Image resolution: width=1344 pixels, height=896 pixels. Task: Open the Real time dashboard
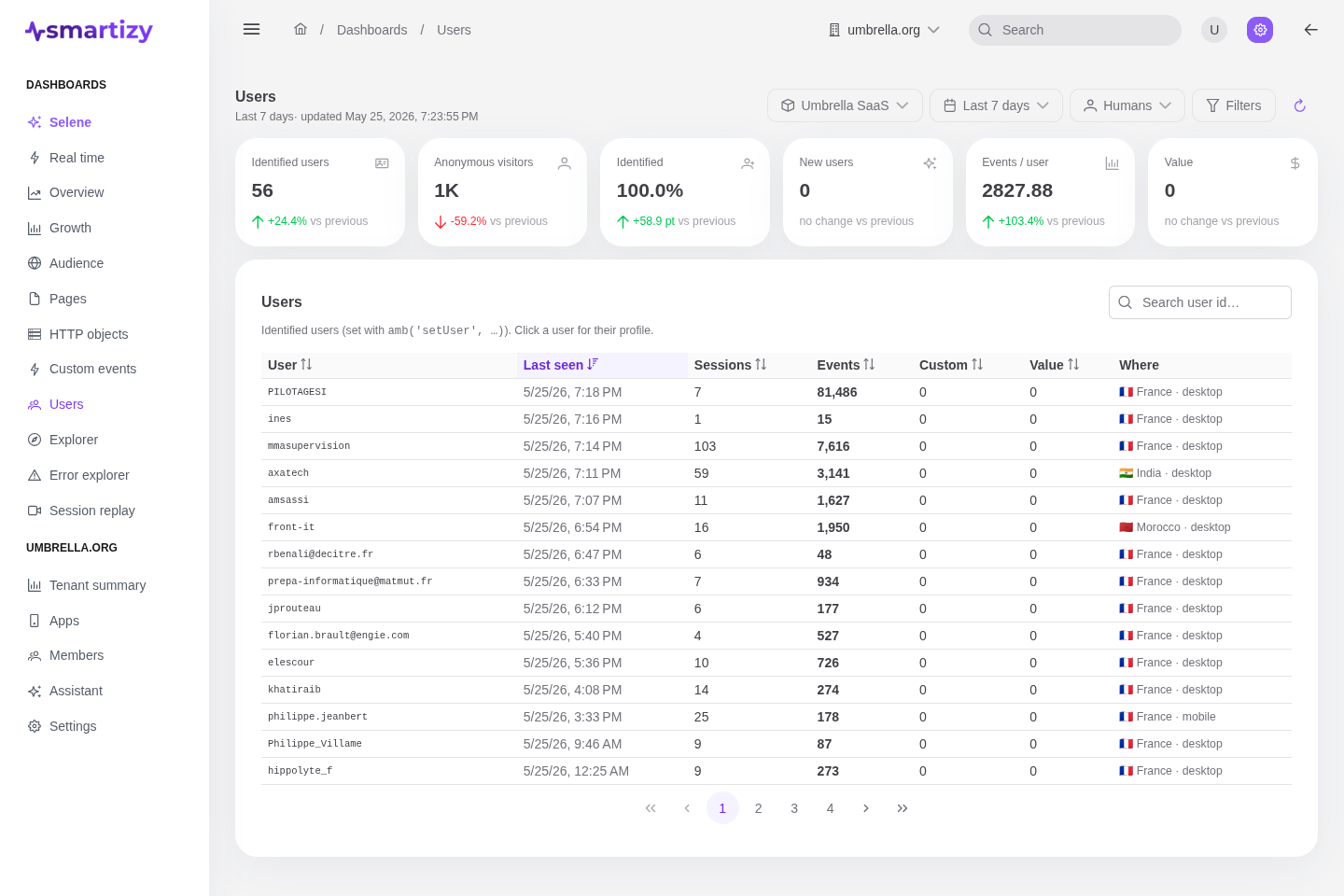(x=105, y=158)
